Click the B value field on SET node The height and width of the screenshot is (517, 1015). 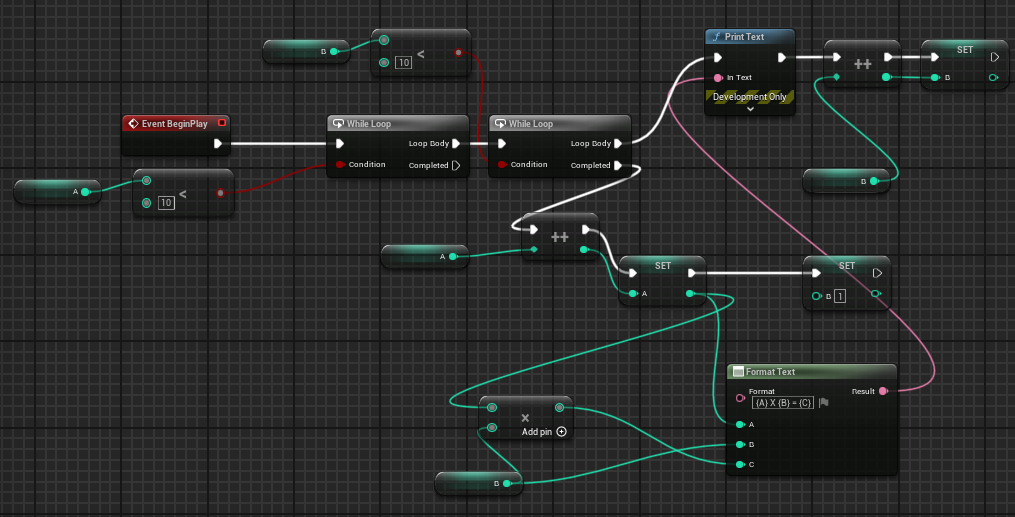(840, 296)
